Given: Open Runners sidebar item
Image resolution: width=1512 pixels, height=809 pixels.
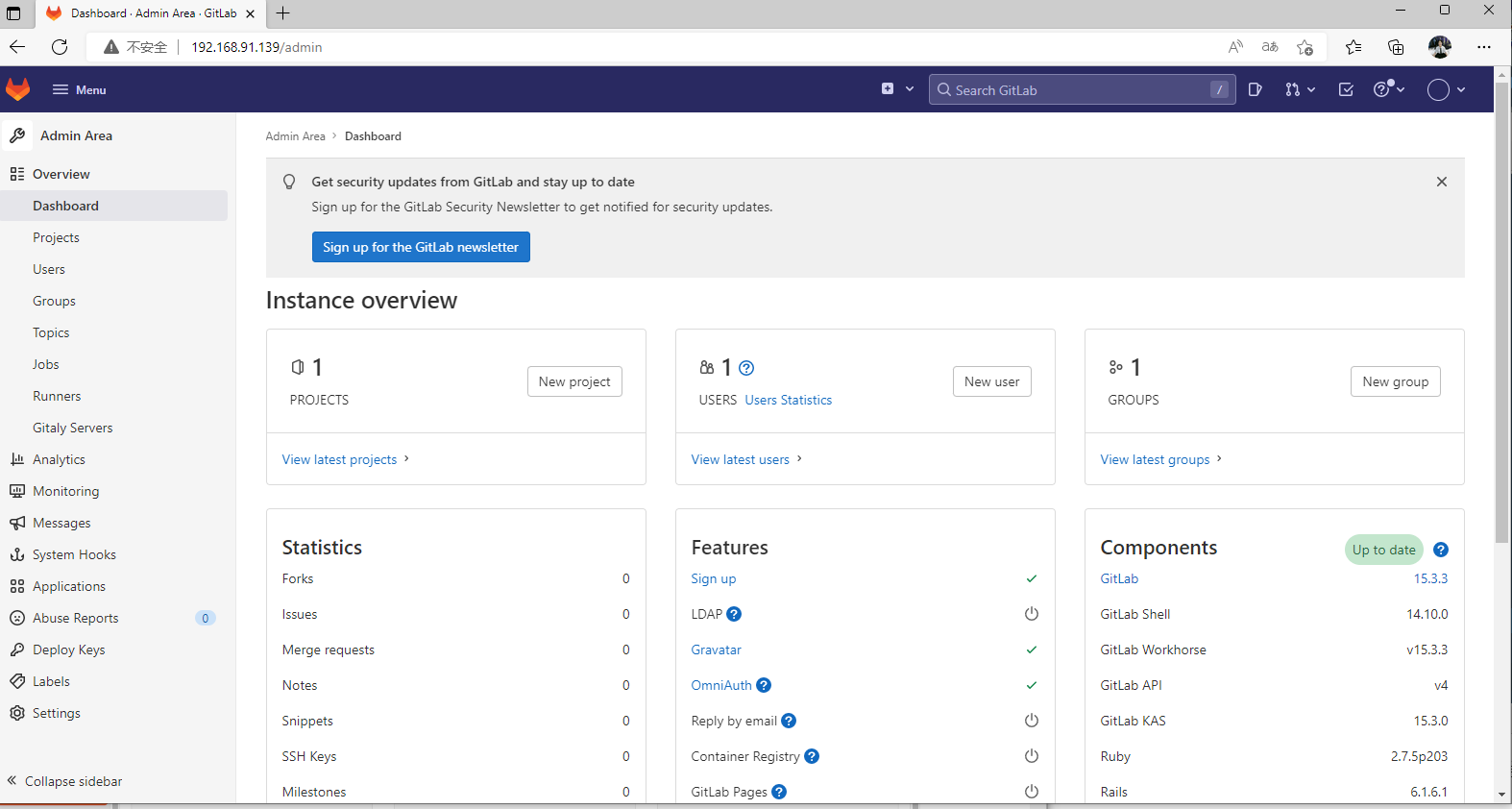Looking at the screenshot, I should [x=57, y=396].
